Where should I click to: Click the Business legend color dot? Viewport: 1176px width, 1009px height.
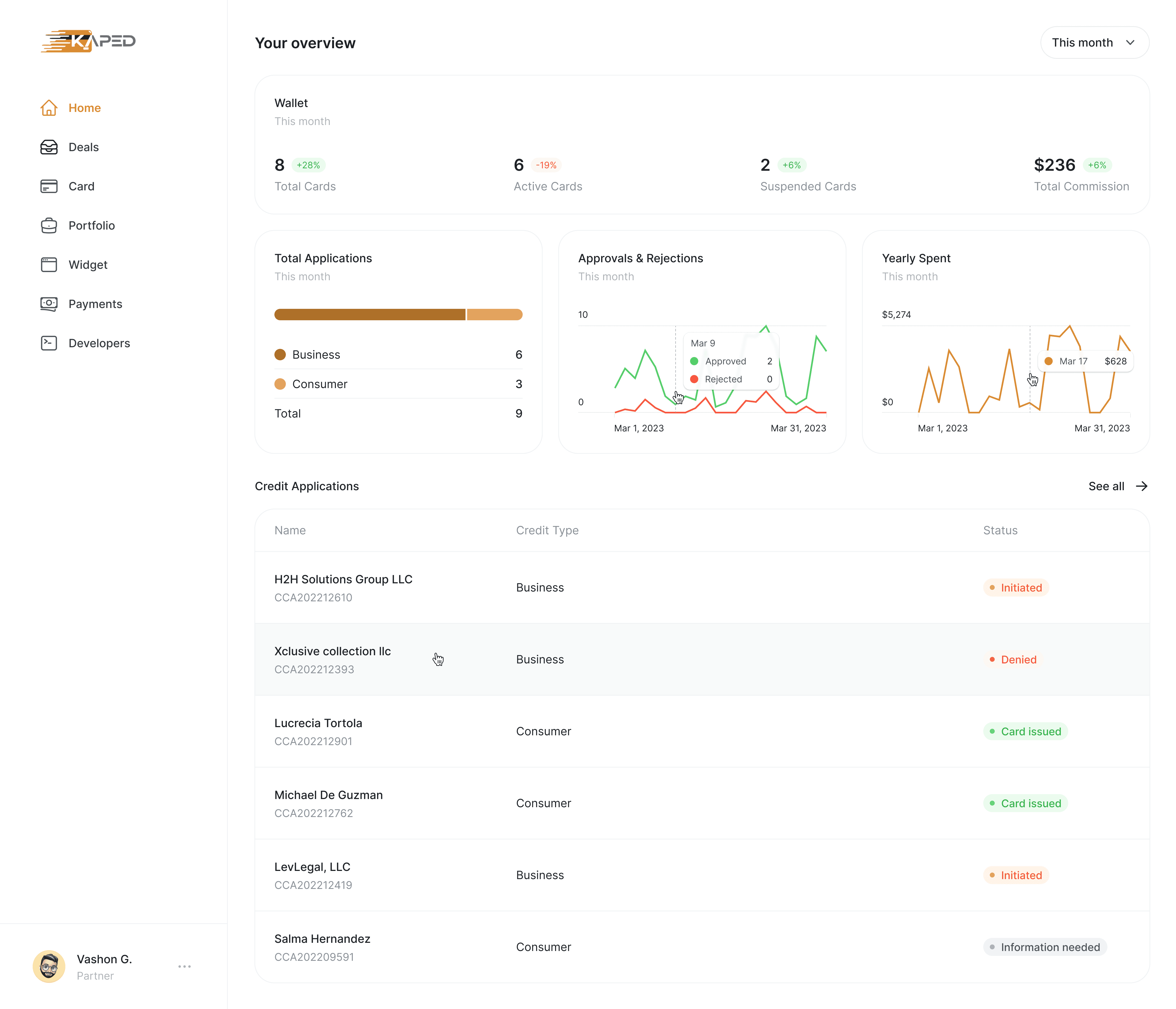tap(280, 355)
